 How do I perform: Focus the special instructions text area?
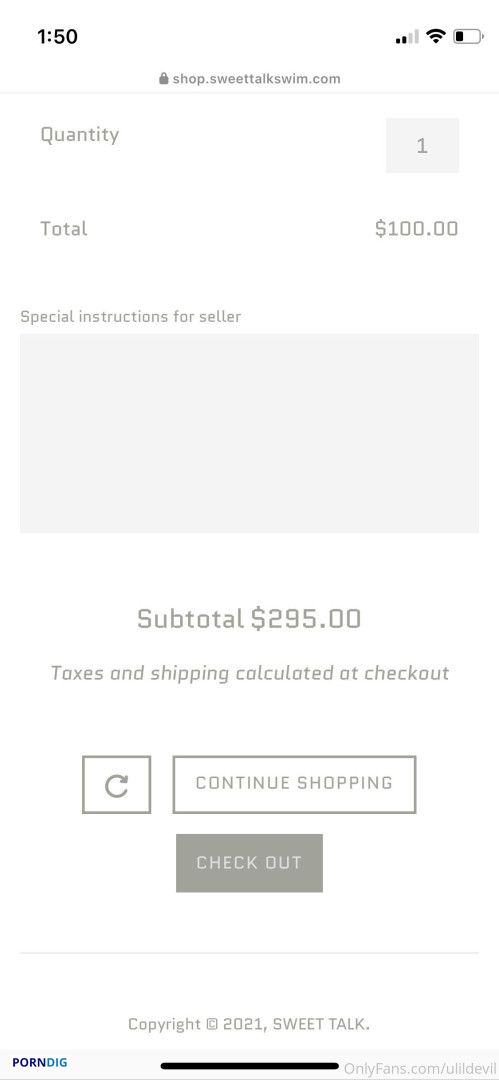(250, 433)
